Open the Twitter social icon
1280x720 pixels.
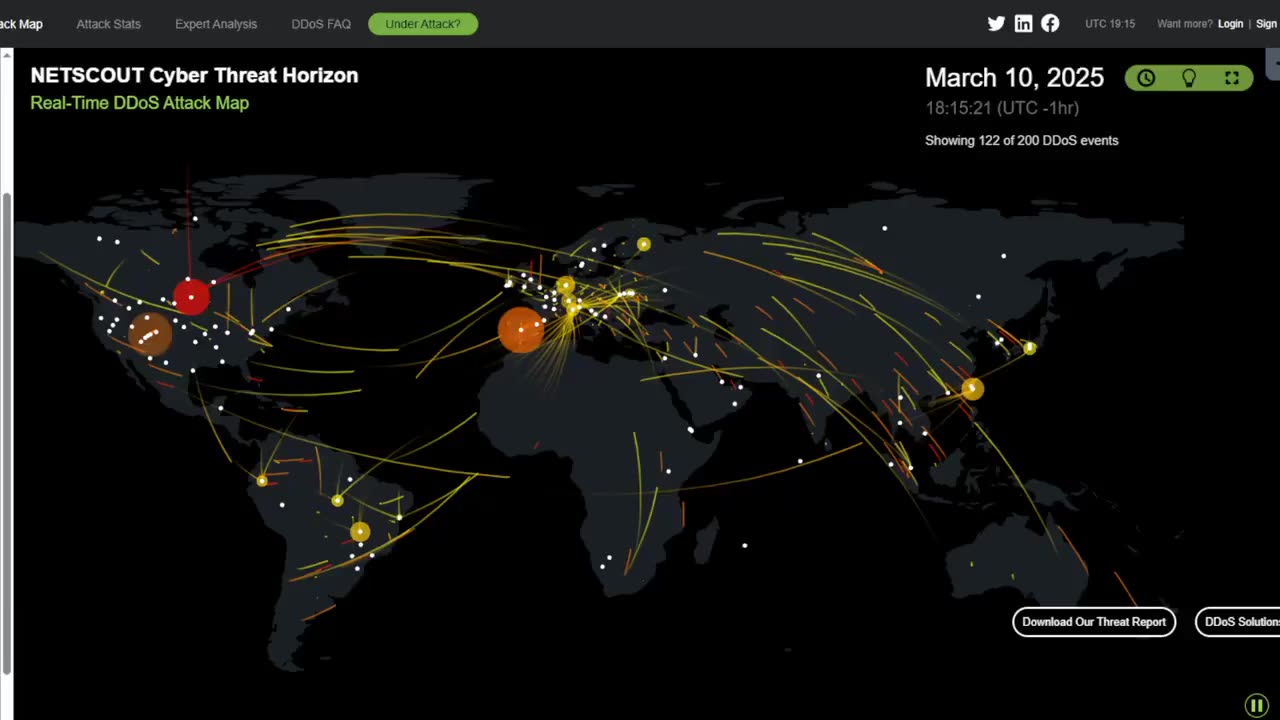tap(996, 23)
